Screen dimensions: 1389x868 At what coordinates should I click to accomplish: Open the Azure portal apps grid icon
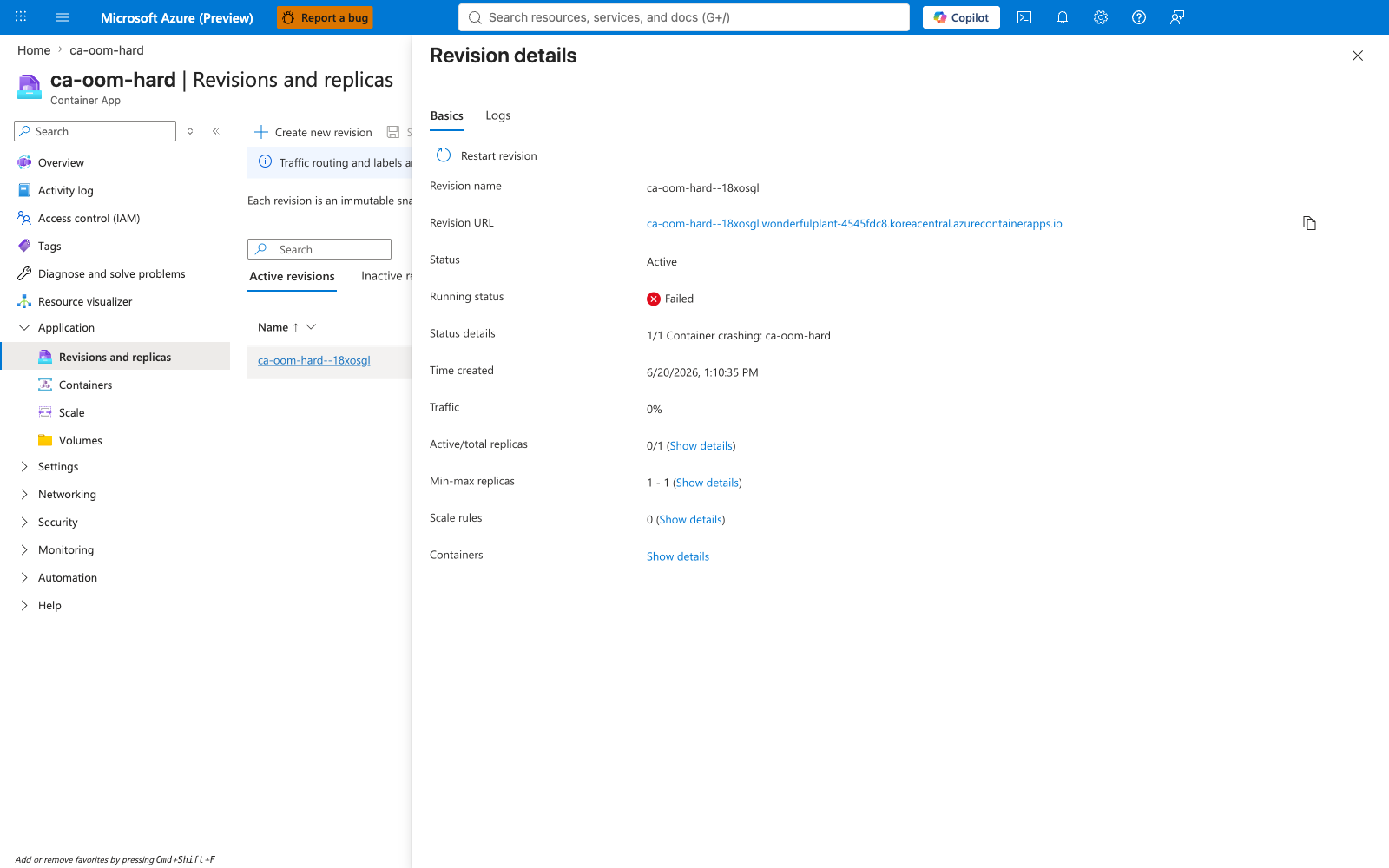coord(21,17)
